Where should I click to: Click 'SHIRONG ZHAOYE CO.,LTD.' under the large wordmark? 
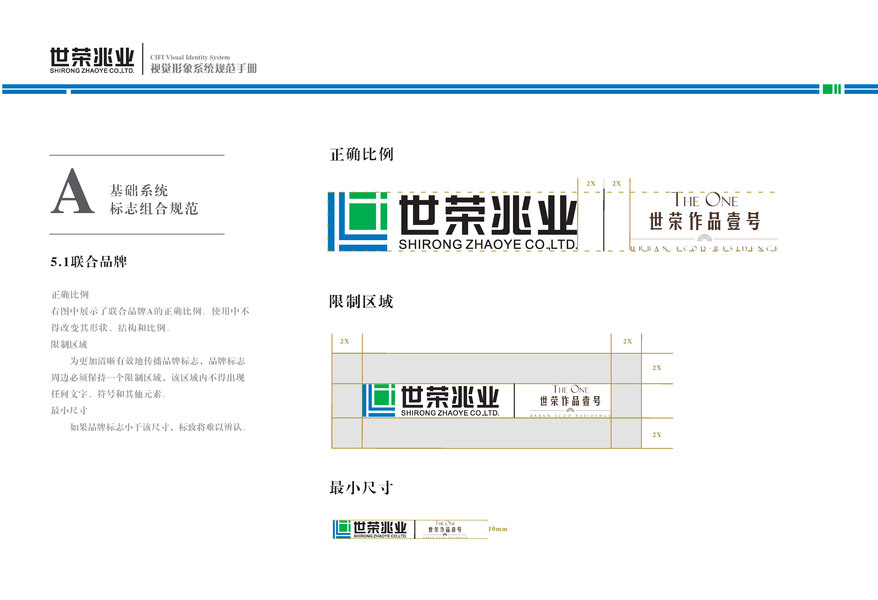click(488, 245)
